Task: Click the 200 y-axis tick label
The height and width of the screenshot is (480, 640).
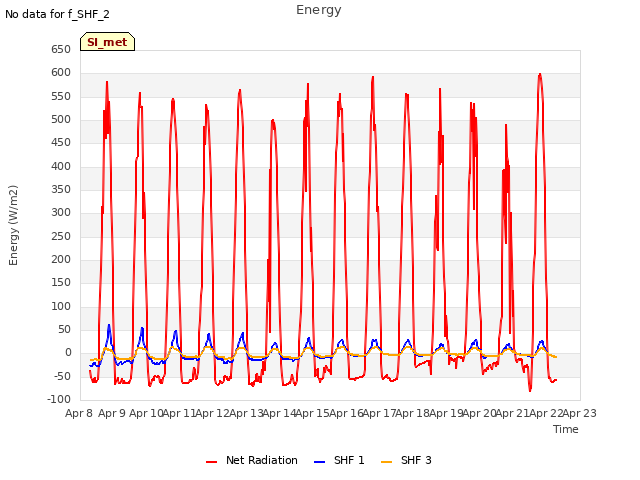Action: (61, 259)
